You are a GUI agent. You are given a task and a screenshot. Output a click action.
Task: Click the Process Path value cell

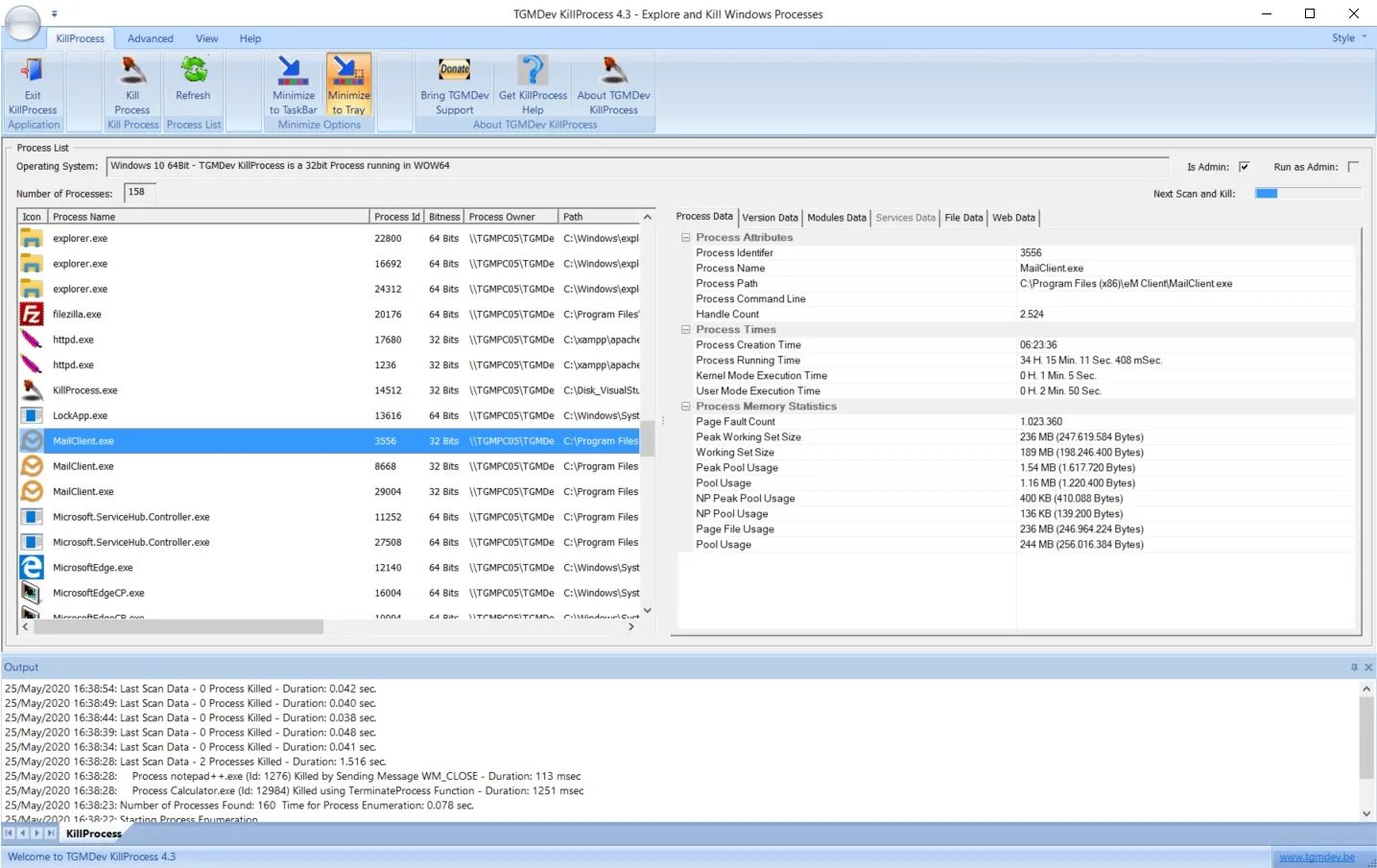click(x=1186, y=284)
